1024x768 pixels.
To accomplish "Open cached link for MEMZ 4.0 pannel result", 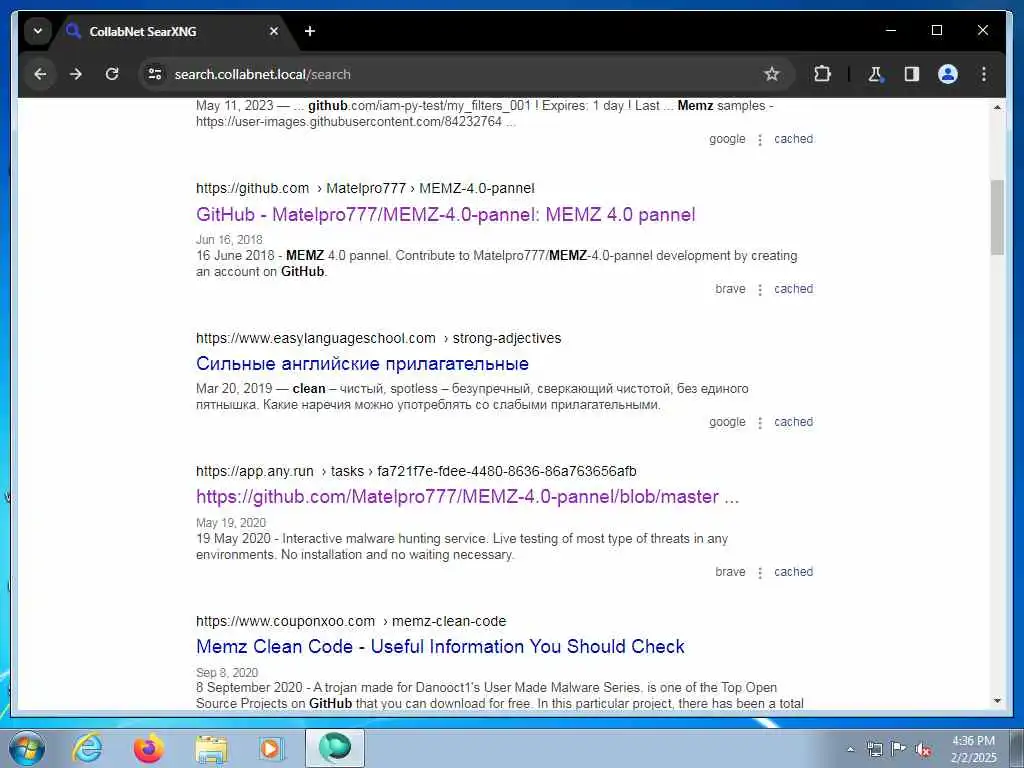I will (793, 289).
